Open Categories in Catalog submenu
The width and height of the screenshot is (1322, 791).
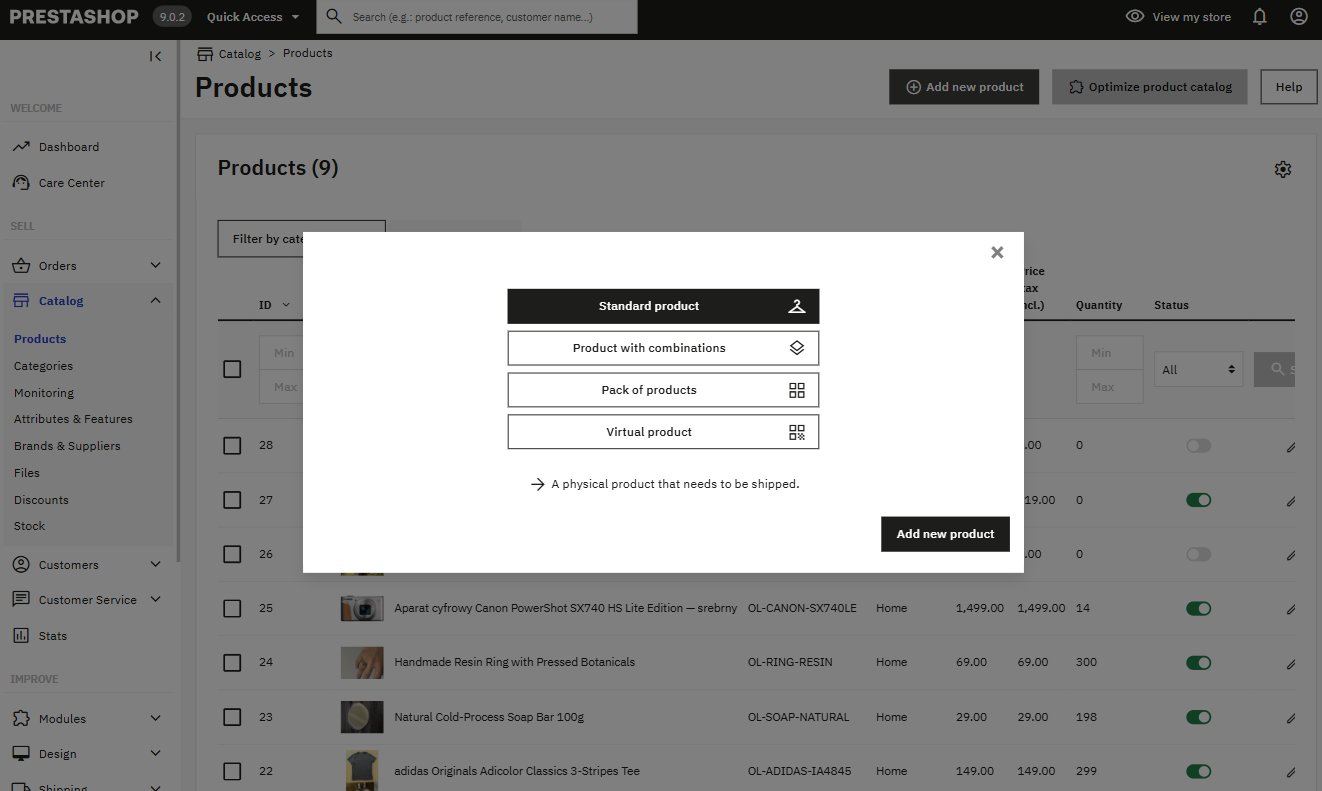43,366
